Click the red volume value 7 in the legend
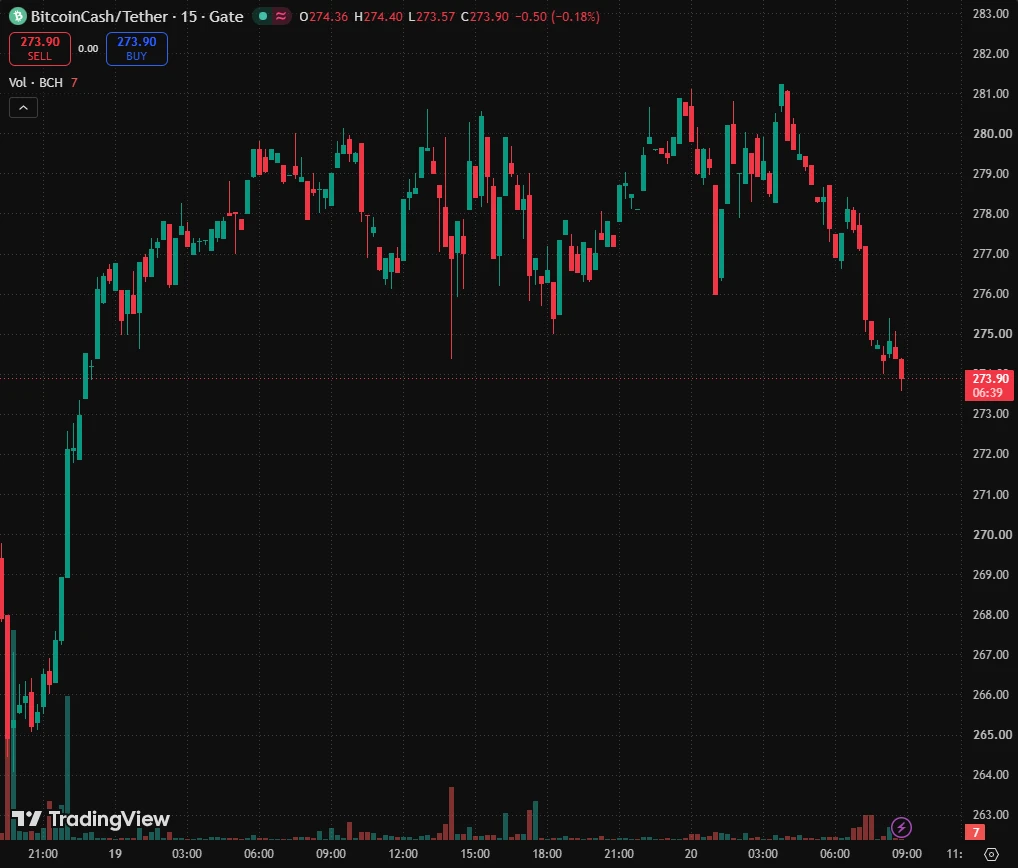This screenshot has width=1018, height=868. pos(74,82)
